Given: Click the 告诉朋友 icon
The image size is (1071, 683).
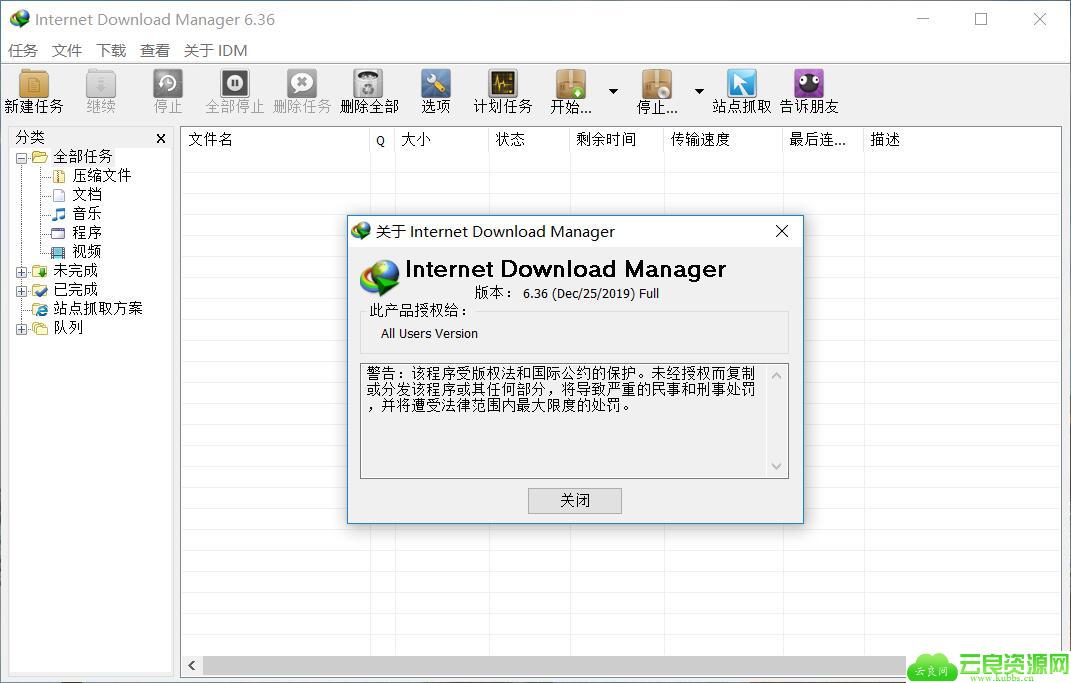Looking at the screenshot, I should pyautogui.click(x=808, y=84).
